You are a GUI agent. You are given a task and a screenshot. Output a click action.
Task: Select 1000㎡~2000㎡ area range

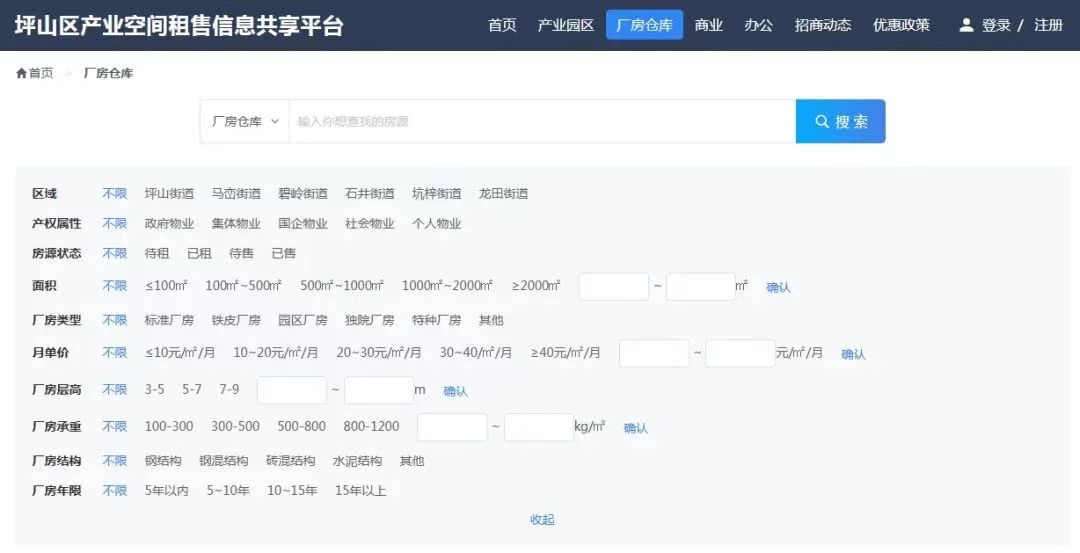pyautogui.click(x=447, y=286)
